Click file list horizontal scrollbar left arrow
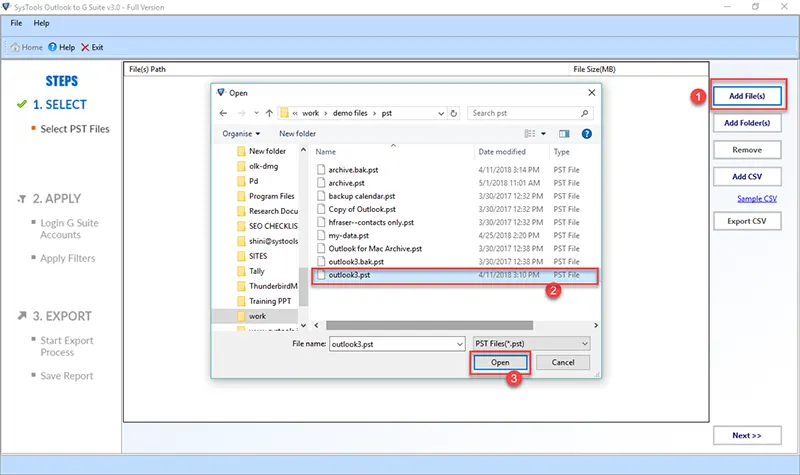 316,326
